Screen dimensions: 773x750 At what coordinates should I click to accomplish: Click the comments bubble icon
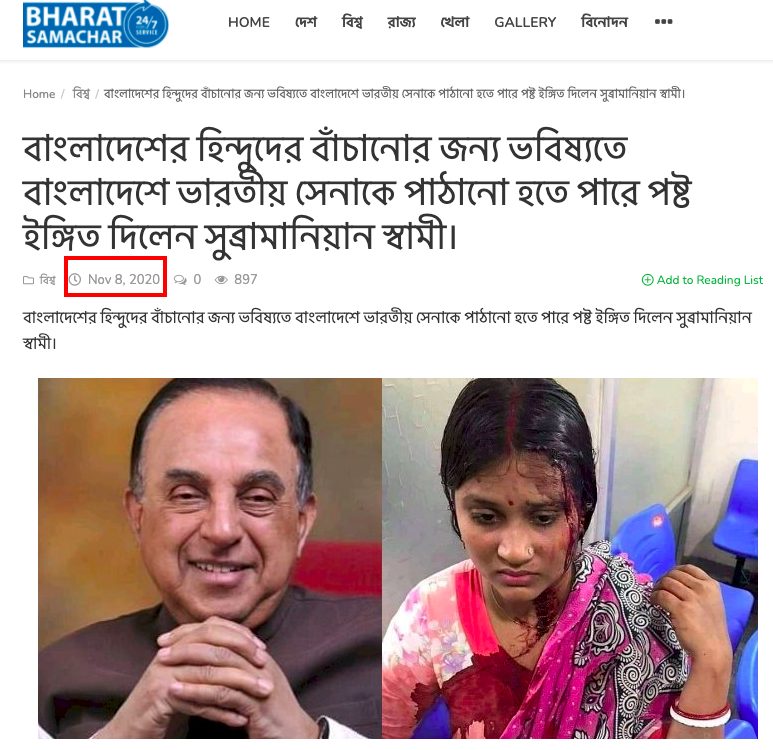tap(180, 280)
